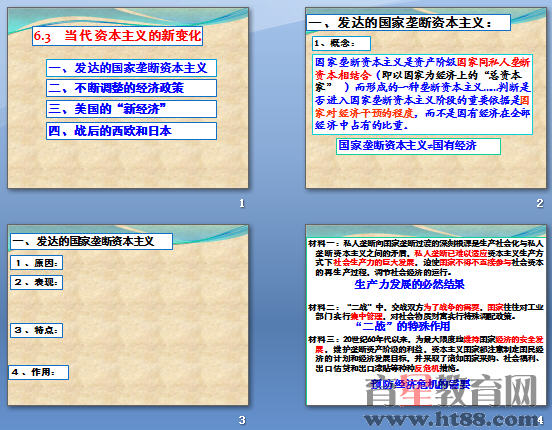Click '三、美国的“新经济”' outline item
Screen dimensions: 552x430
tap(131, 109)
